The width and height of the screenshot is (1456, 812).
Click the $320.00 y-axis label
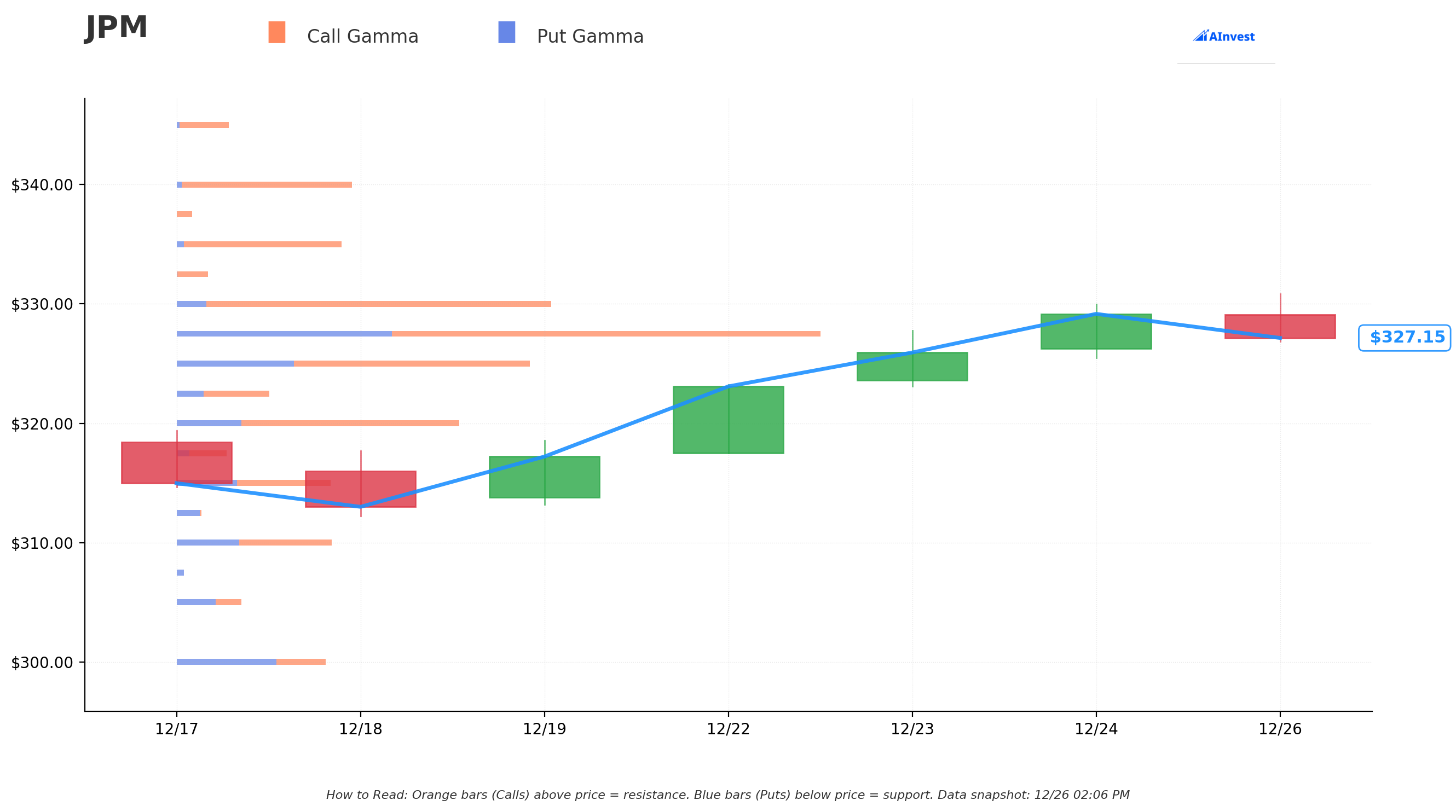pyautogui.click(x=42, y=424)
